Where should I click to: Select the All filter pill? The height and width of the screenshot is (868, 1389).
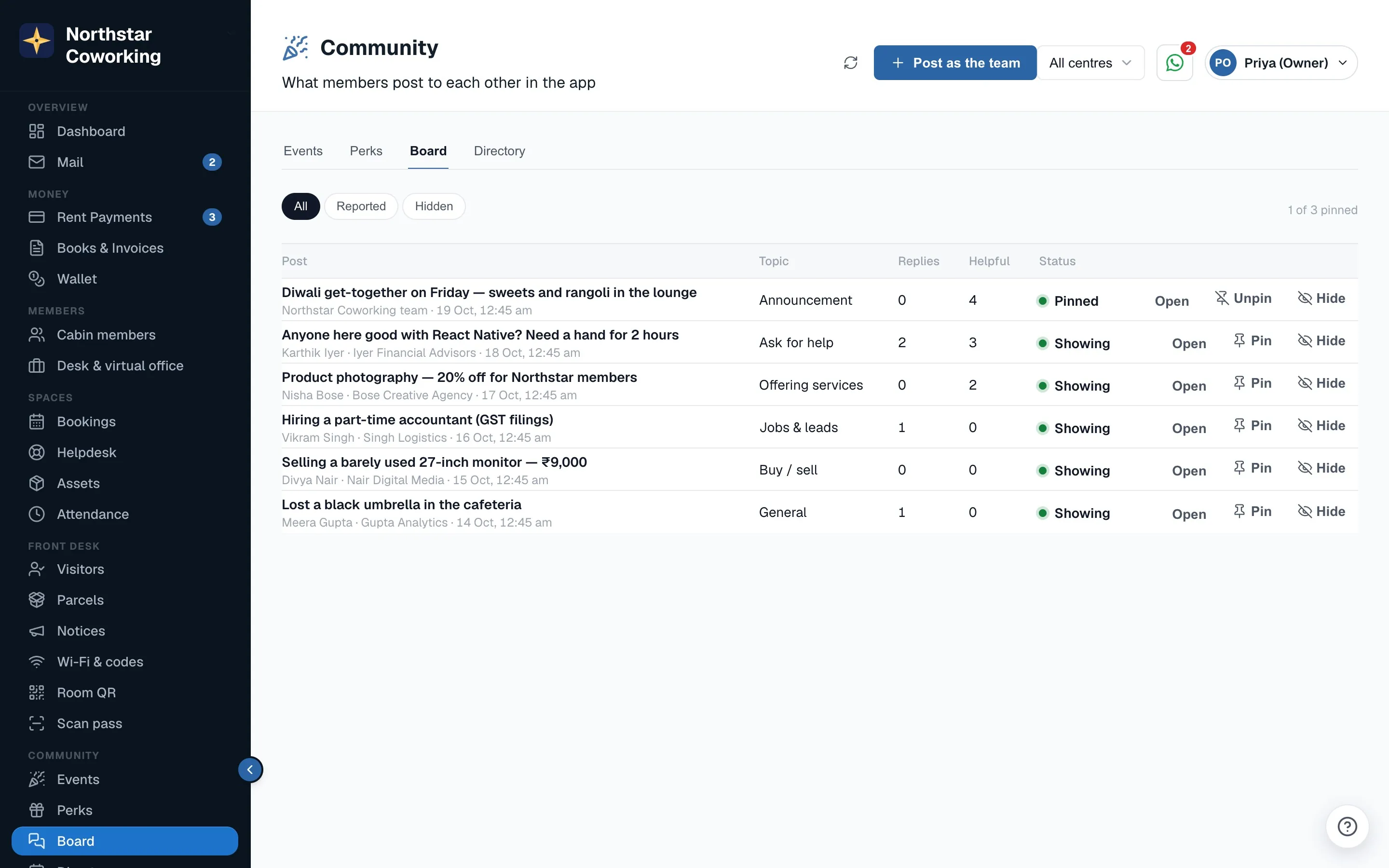tap(301, 206)
